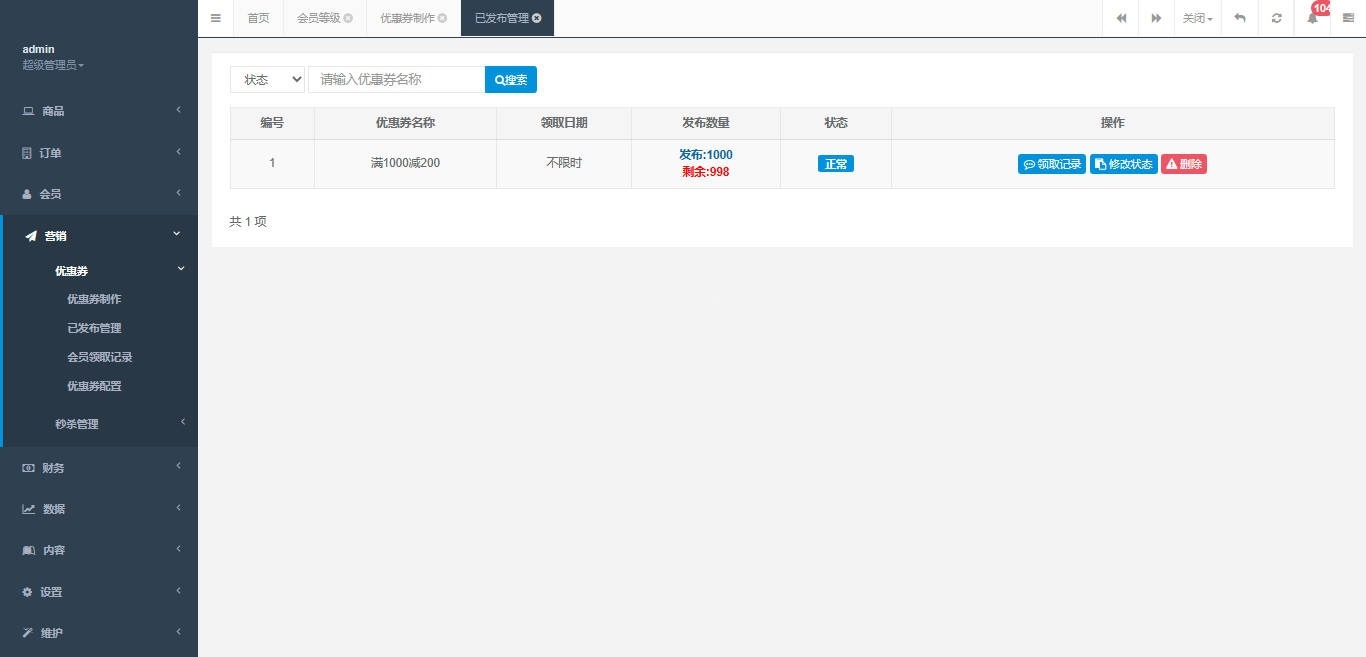Open 会员领取记录 in the sidebar
This screenshot has height=657, width=1366.
(100, 357)
